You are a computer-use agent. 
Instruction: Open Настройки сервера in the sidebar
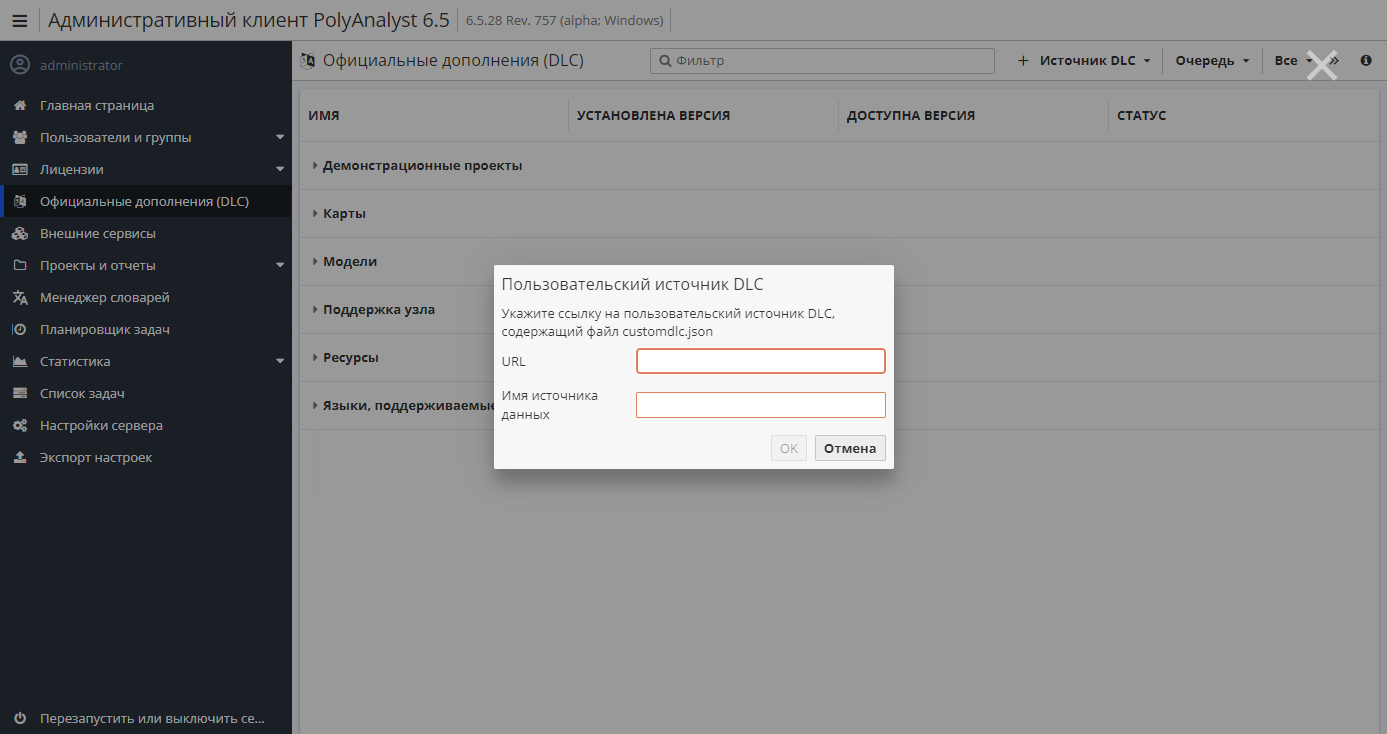146,425
